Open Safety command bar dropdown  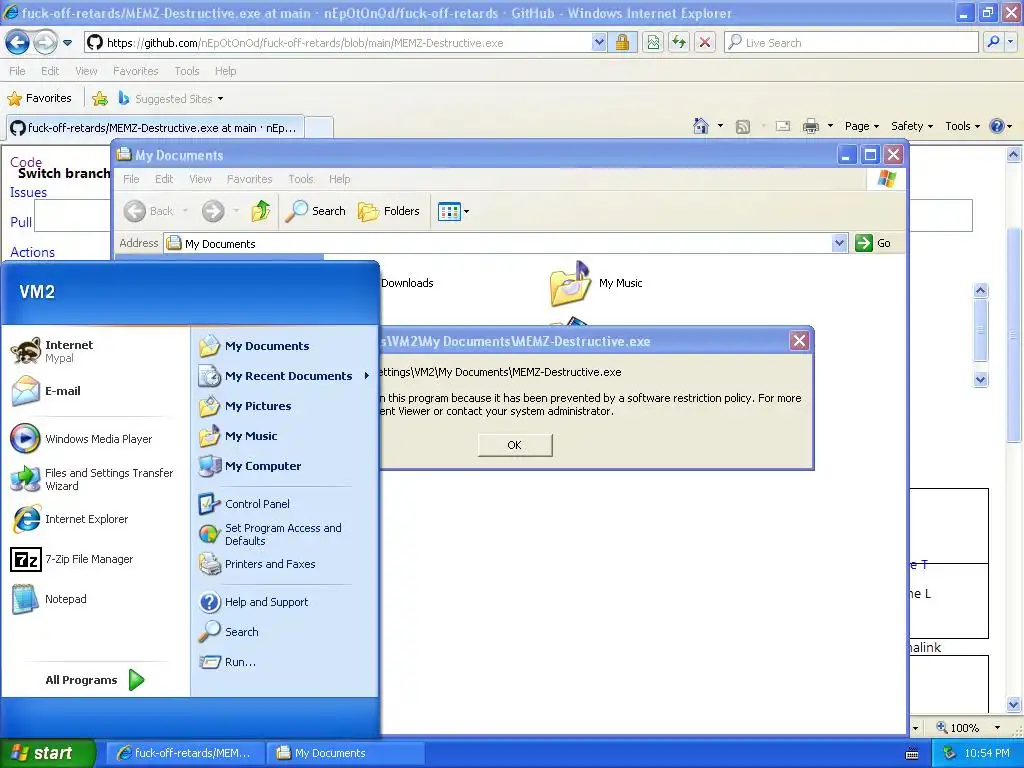[912, 126]
